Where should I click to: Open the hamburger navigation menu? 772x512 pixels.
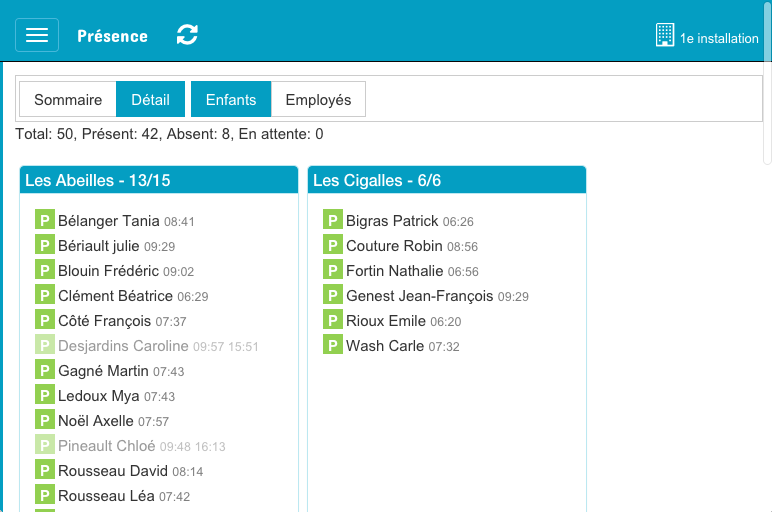click(37, 35)
